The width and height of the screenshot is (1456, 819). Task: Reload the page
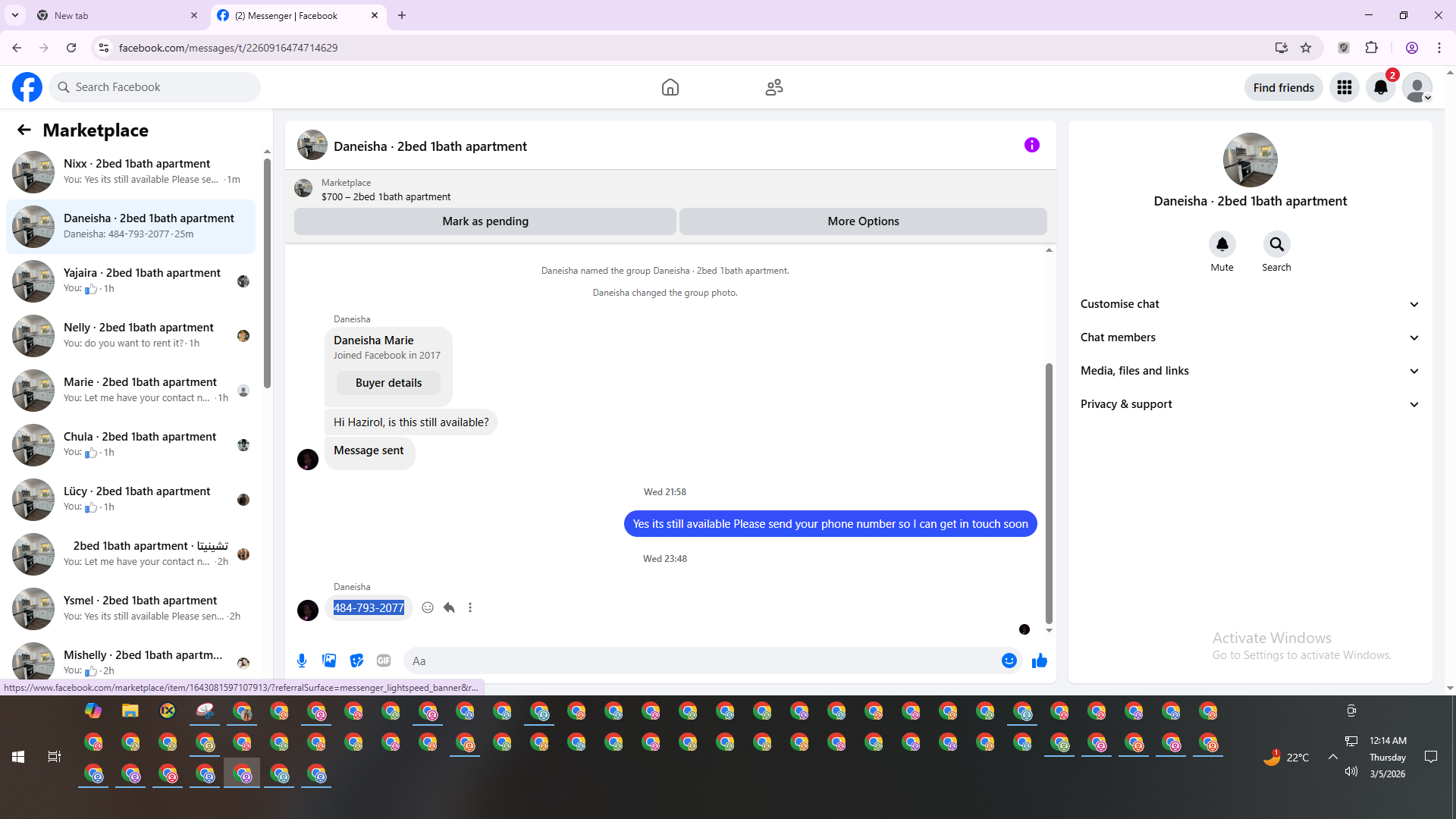point(71,48)
